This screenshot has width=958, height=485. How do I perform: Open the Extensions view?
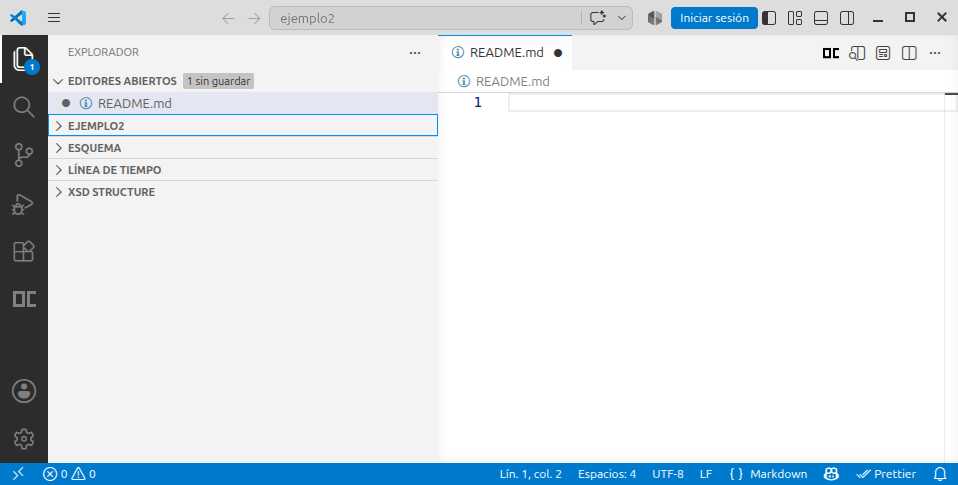(24, 251)
